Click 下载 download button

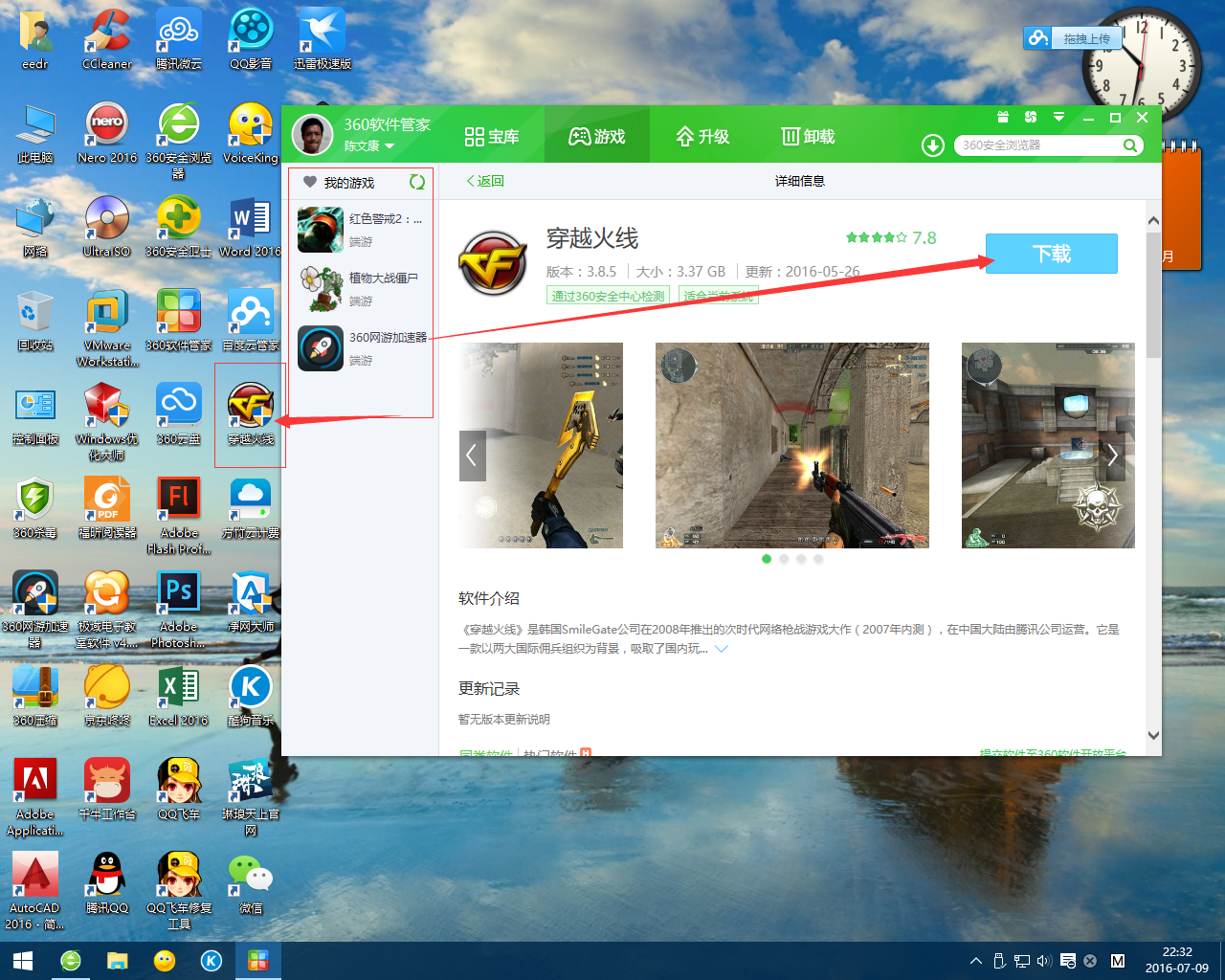pyautogui.click(x=1052, y=254)
